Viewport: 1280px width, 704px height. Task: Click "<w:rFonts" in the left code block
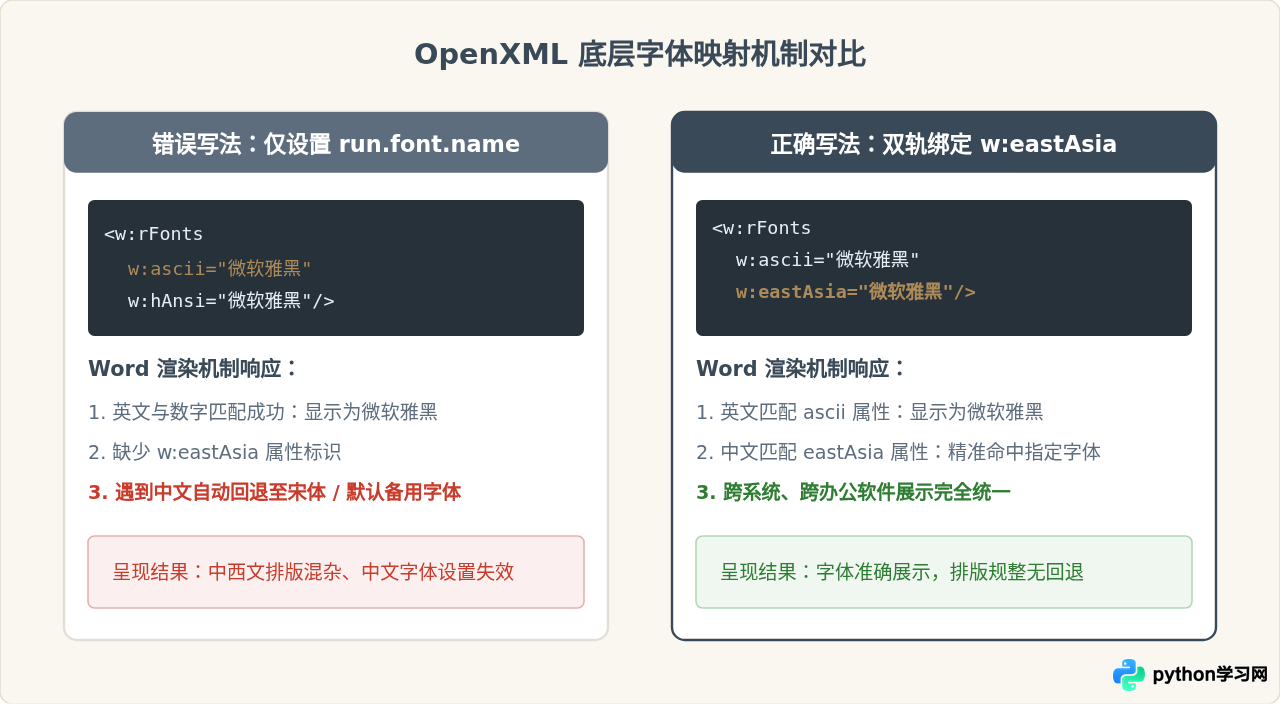[x=154, y=235]
